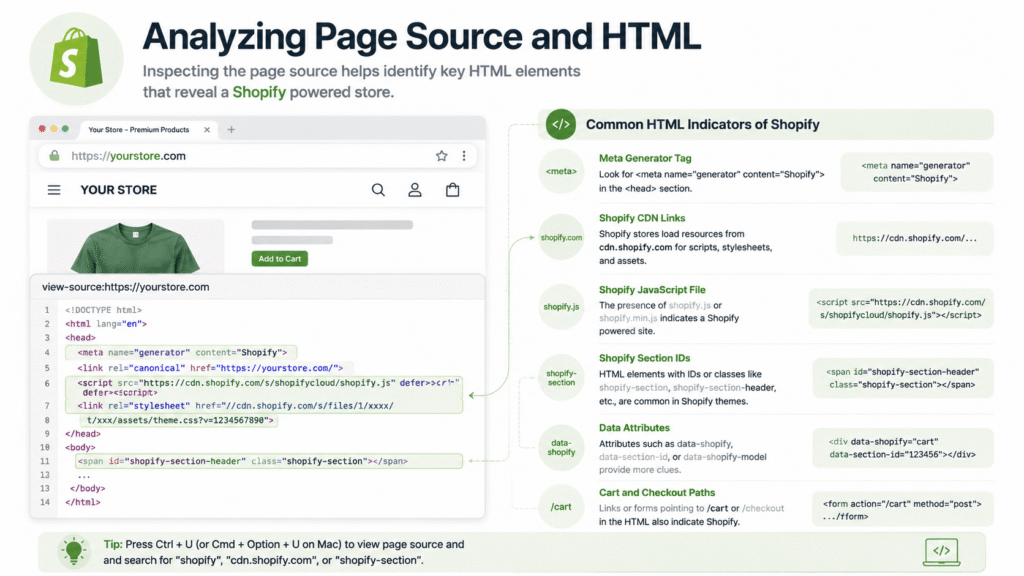This screenshot has height=576, width=1024.
Task: Click the shopify-section circle icon
Action: click(x=561, y=377)
